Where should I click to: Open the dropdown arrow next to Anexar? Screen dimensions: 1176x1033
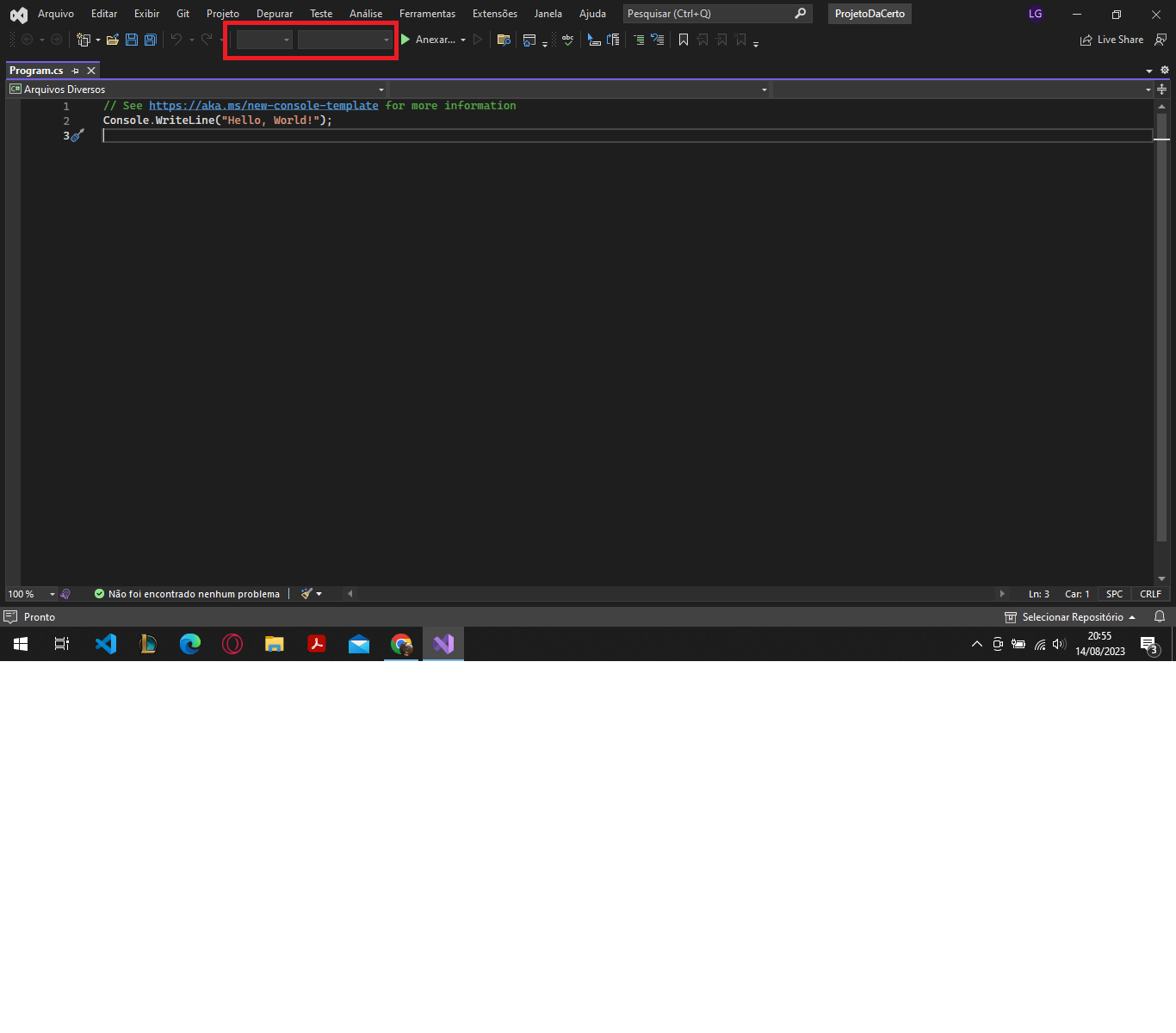click(x=463, y=40)
